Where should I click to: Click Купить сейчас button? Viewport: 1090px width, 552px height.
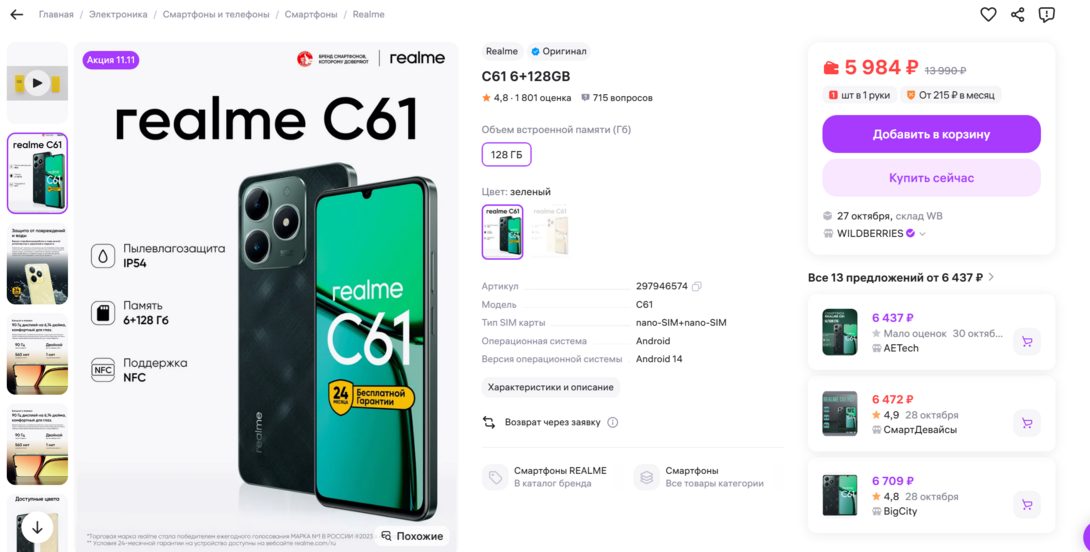point(932,178)
